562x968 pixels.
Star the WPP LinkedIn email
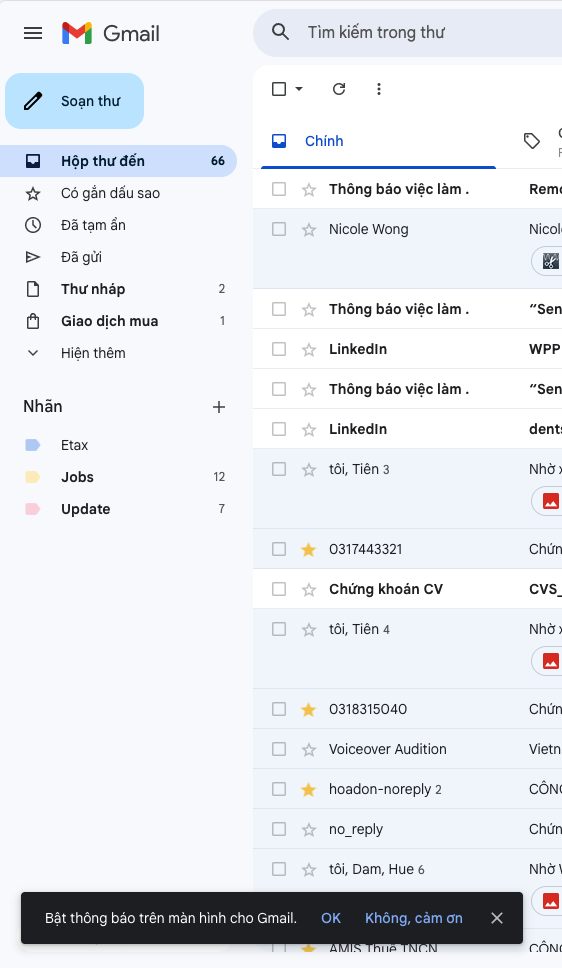[309, 349]
